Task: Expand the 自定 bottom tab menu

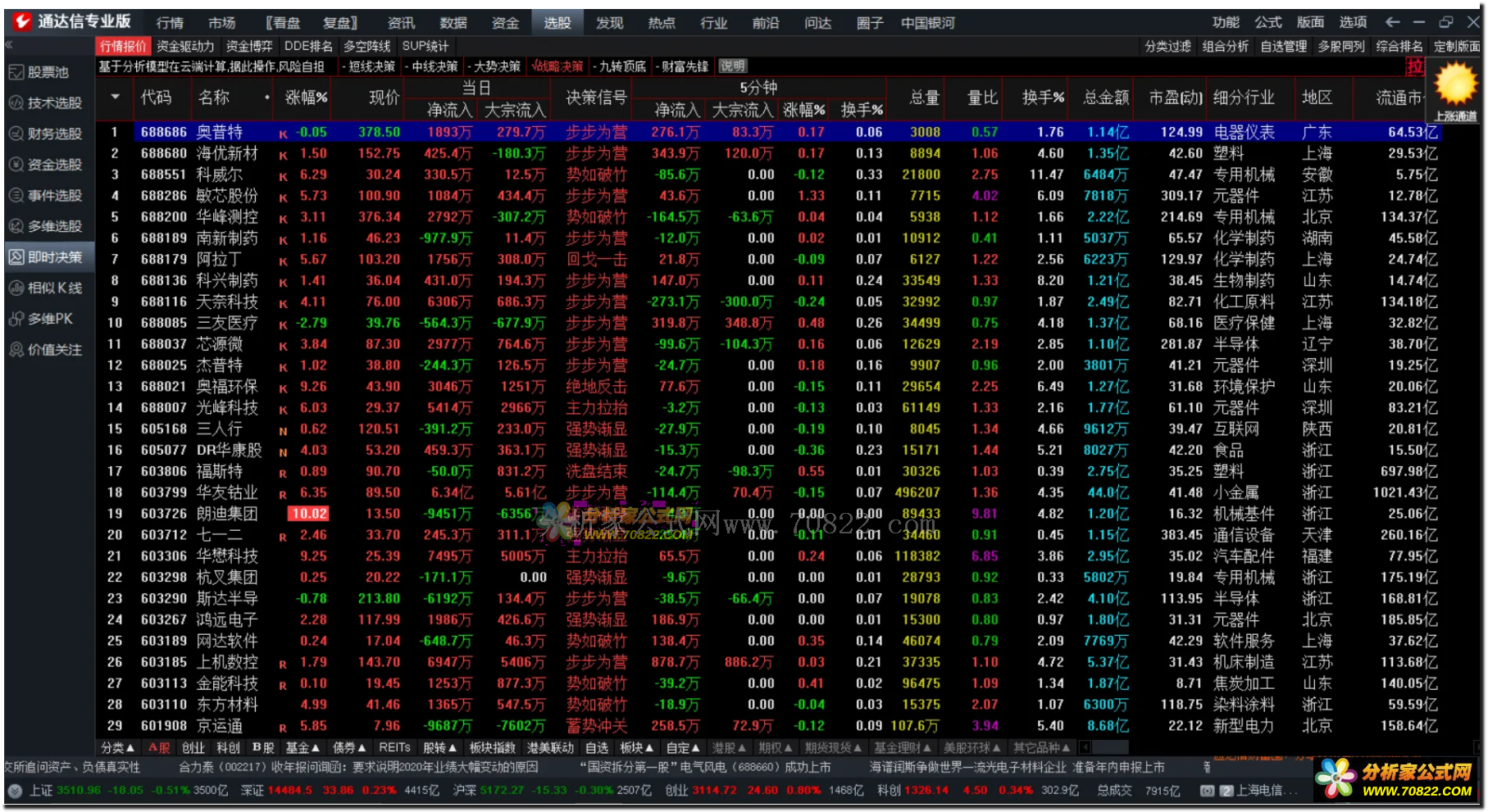Action: 683,747
